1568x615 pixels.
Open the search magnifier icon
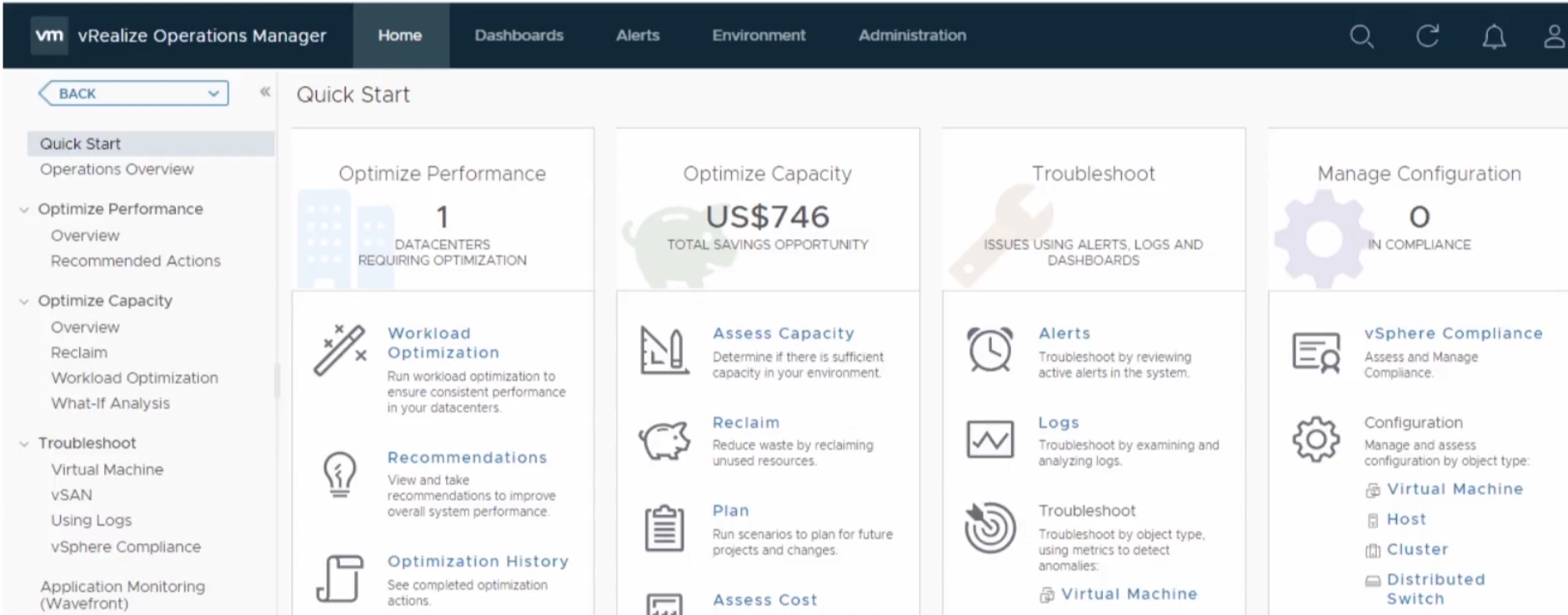point(1361,36)
